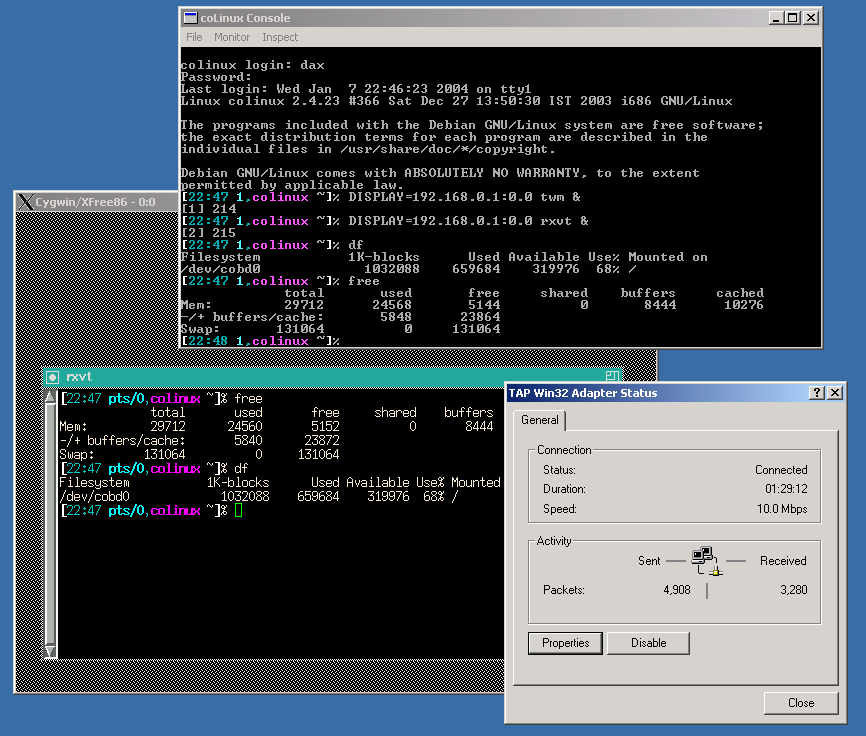Click the rxvt titlebar resize icon
Image resolution: width=866 pixels, height=736 pixels.
coord(611,376)
